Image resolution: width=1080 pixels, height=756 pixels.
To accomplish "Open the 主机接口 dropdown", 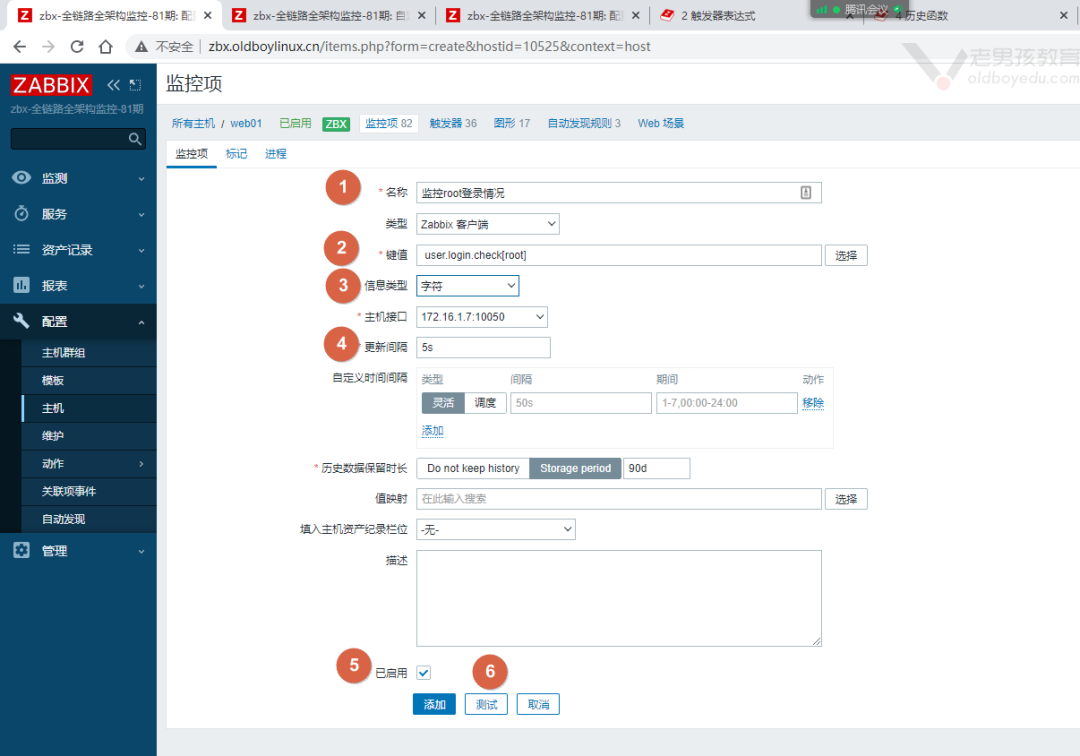I will 482,317.
